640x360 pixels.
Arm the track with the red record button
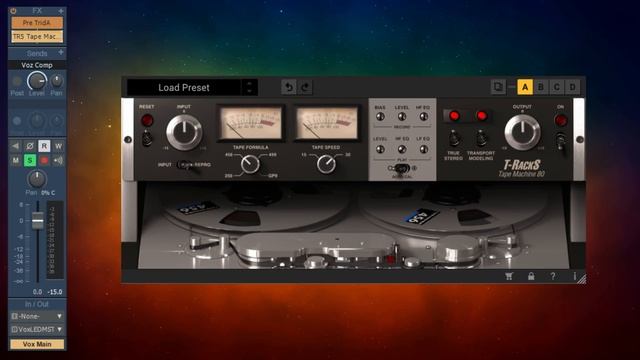(x=44, y=160)
